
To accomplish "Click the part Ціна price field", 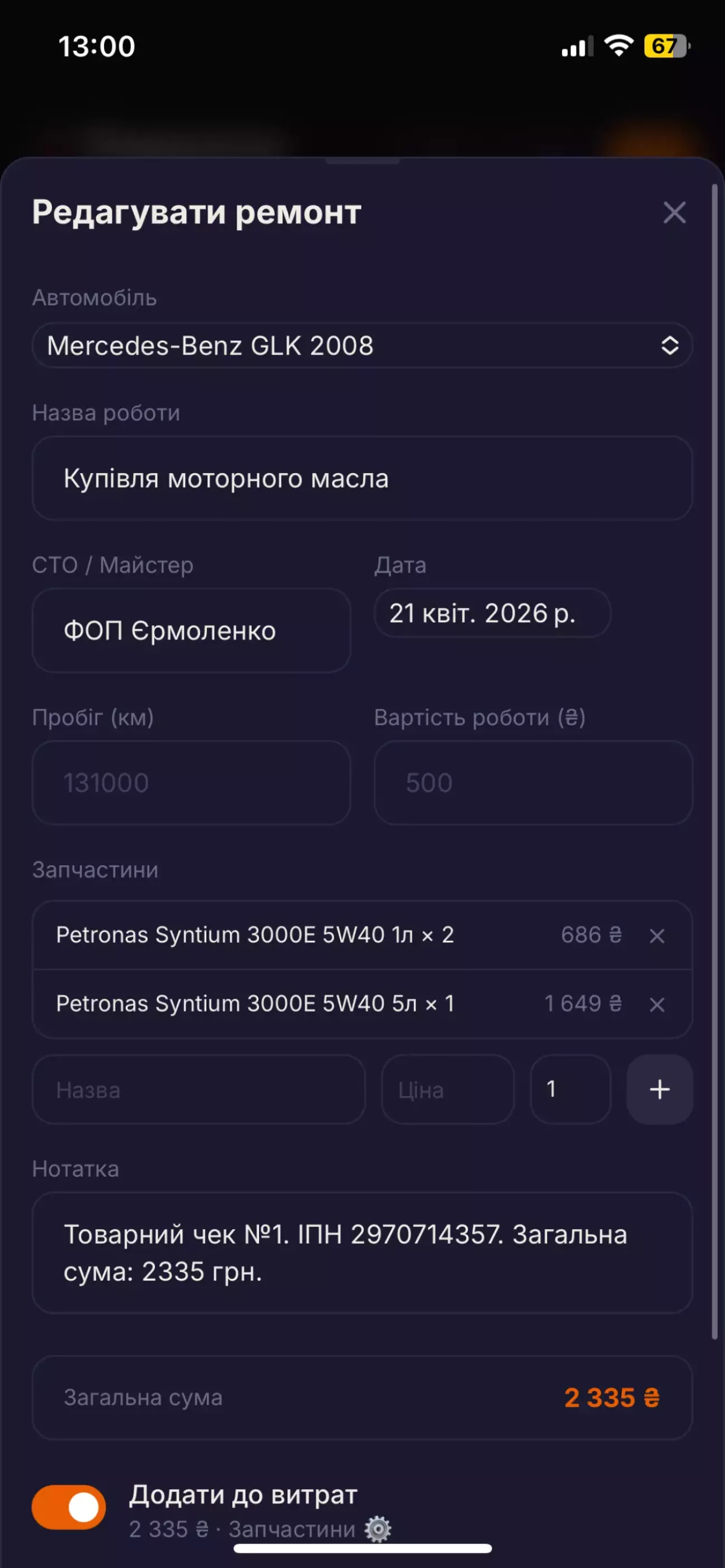I will (448, 1089).
